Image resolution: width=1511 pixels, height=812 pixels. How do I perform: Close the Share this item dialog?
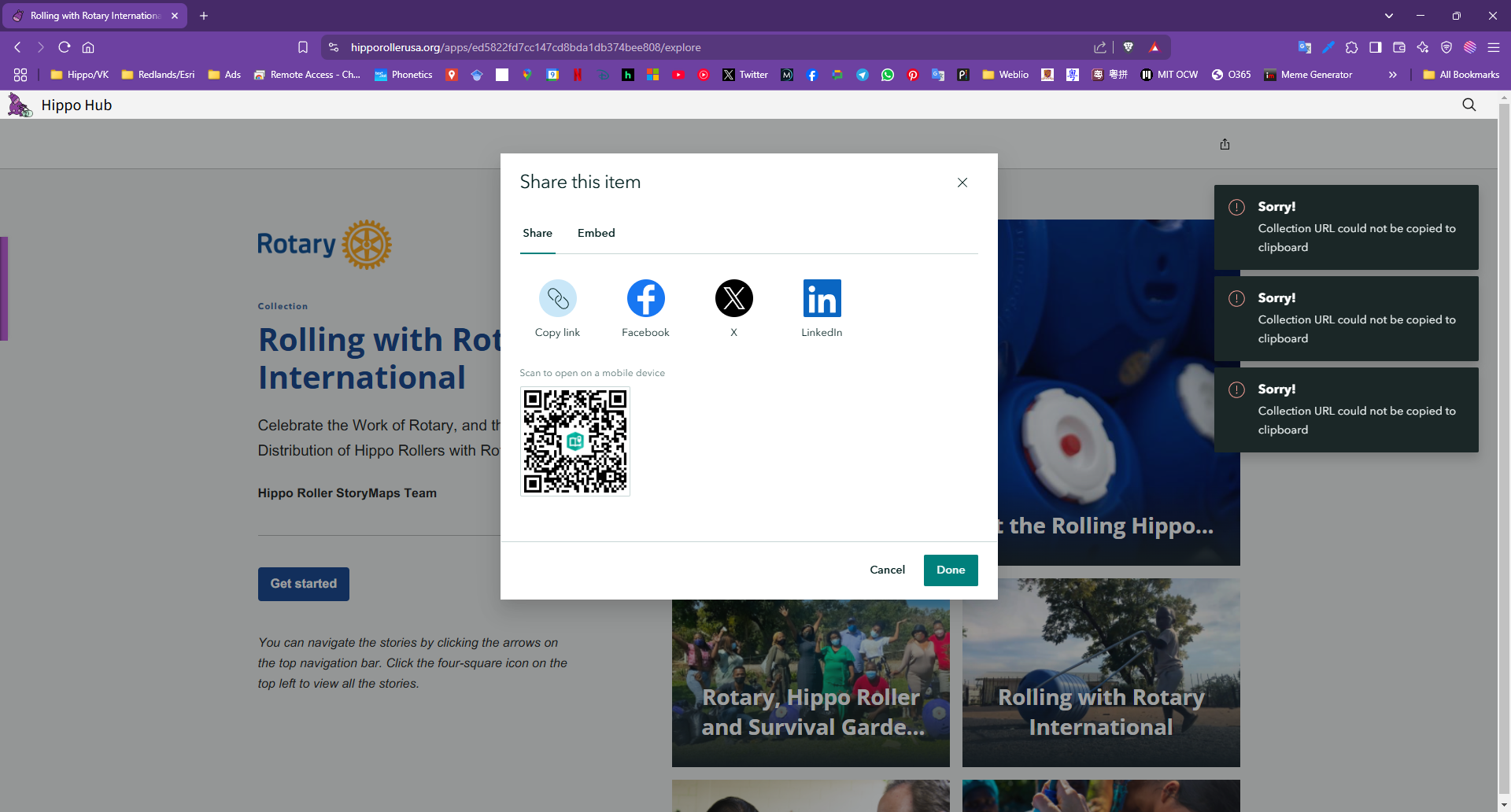click(x=962, y=183)
